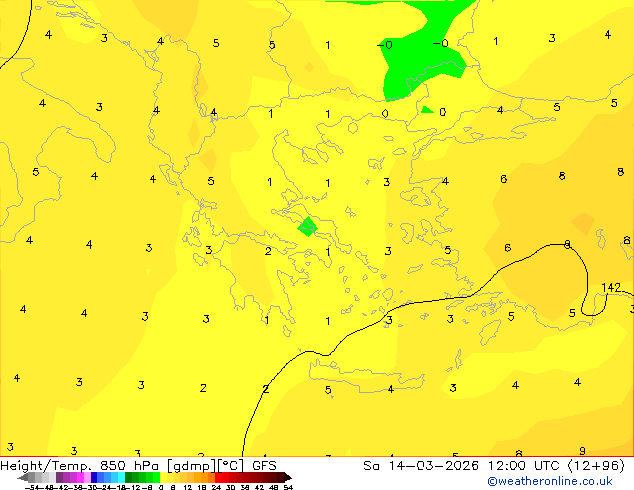Click the temperature value 9 on the map
Viewport: 634px width, 490px height.
coord(582,451)
